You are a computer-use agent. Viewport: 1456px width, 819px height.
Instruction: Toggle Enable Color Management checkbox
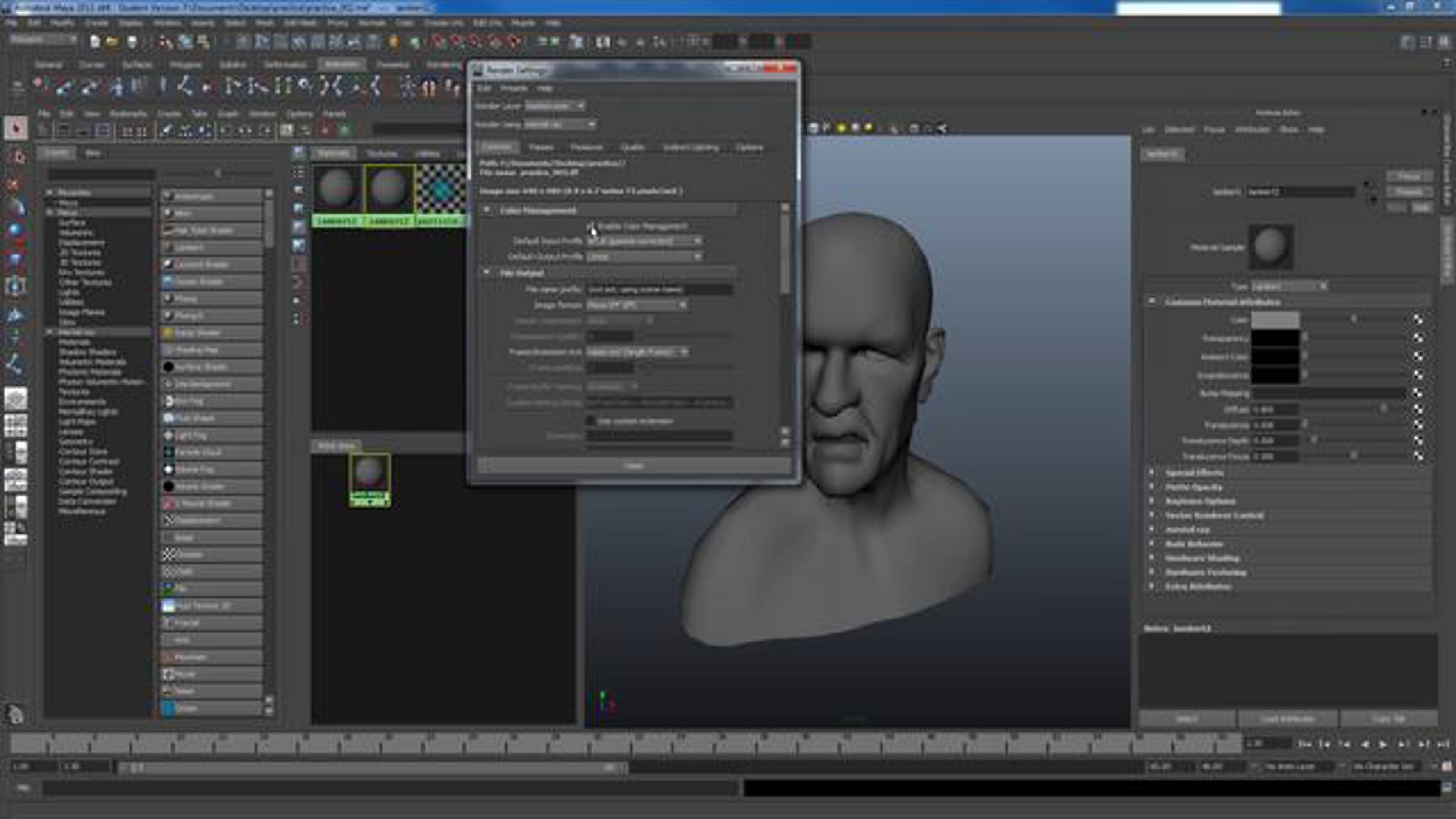pyautogui.click(x=591, y=226)
